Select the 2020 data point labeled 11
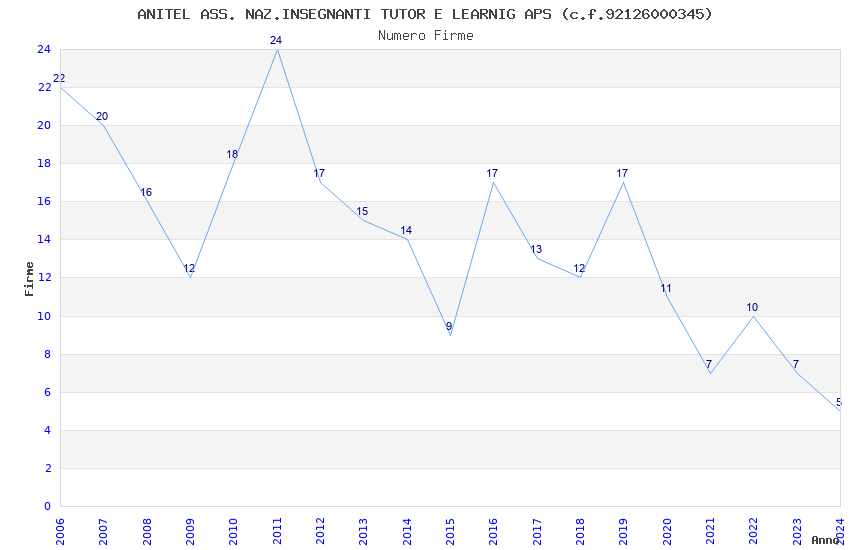The width and height of the screenshot is (850, 550). click(x=666, y=288)
